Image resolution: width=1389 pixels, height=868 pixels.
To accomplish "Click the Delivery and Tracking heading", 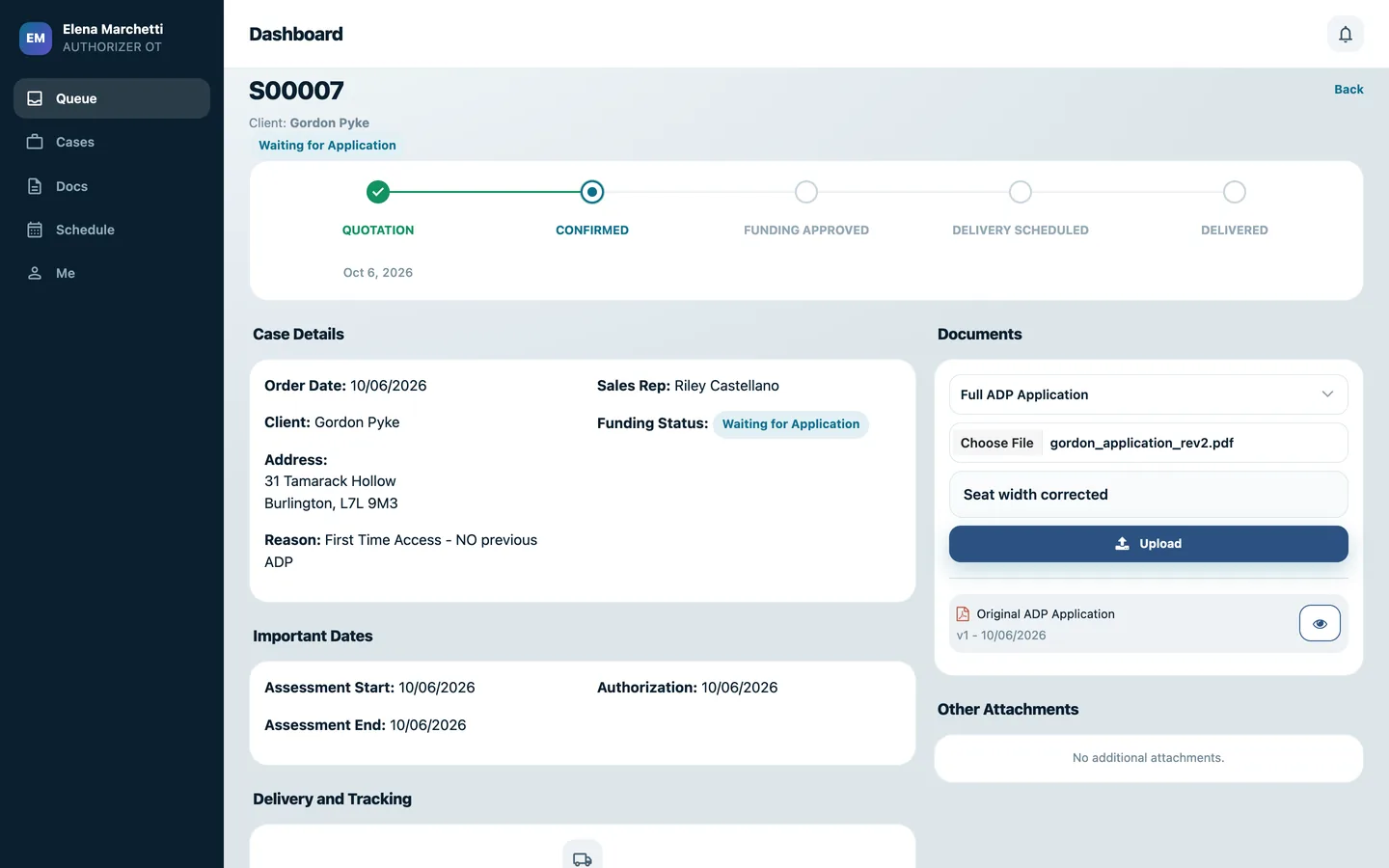I will pyautogui.click(x=332, y=800).
